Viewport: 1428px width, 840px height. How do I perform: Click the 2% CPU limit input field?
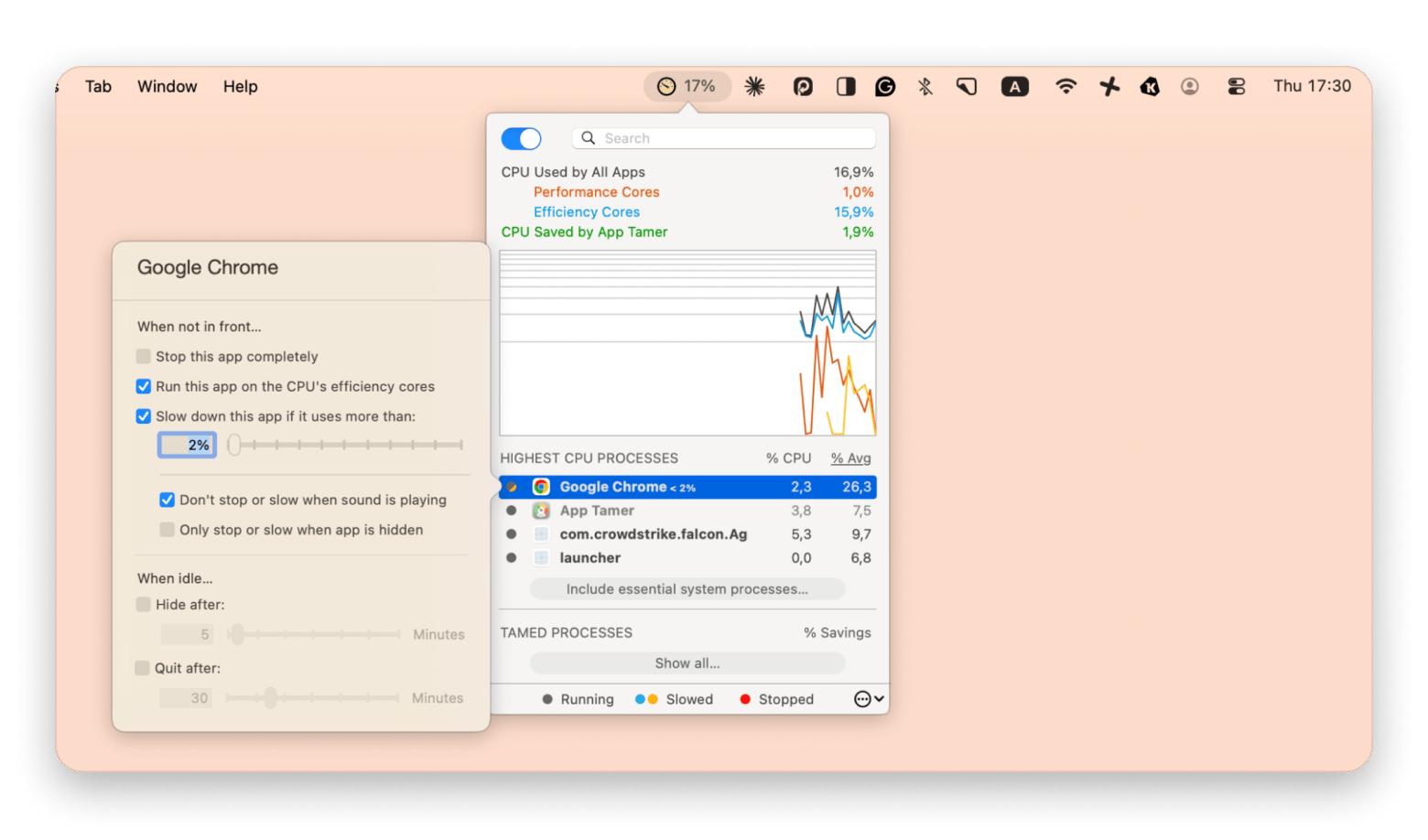[x=188, y=445]
